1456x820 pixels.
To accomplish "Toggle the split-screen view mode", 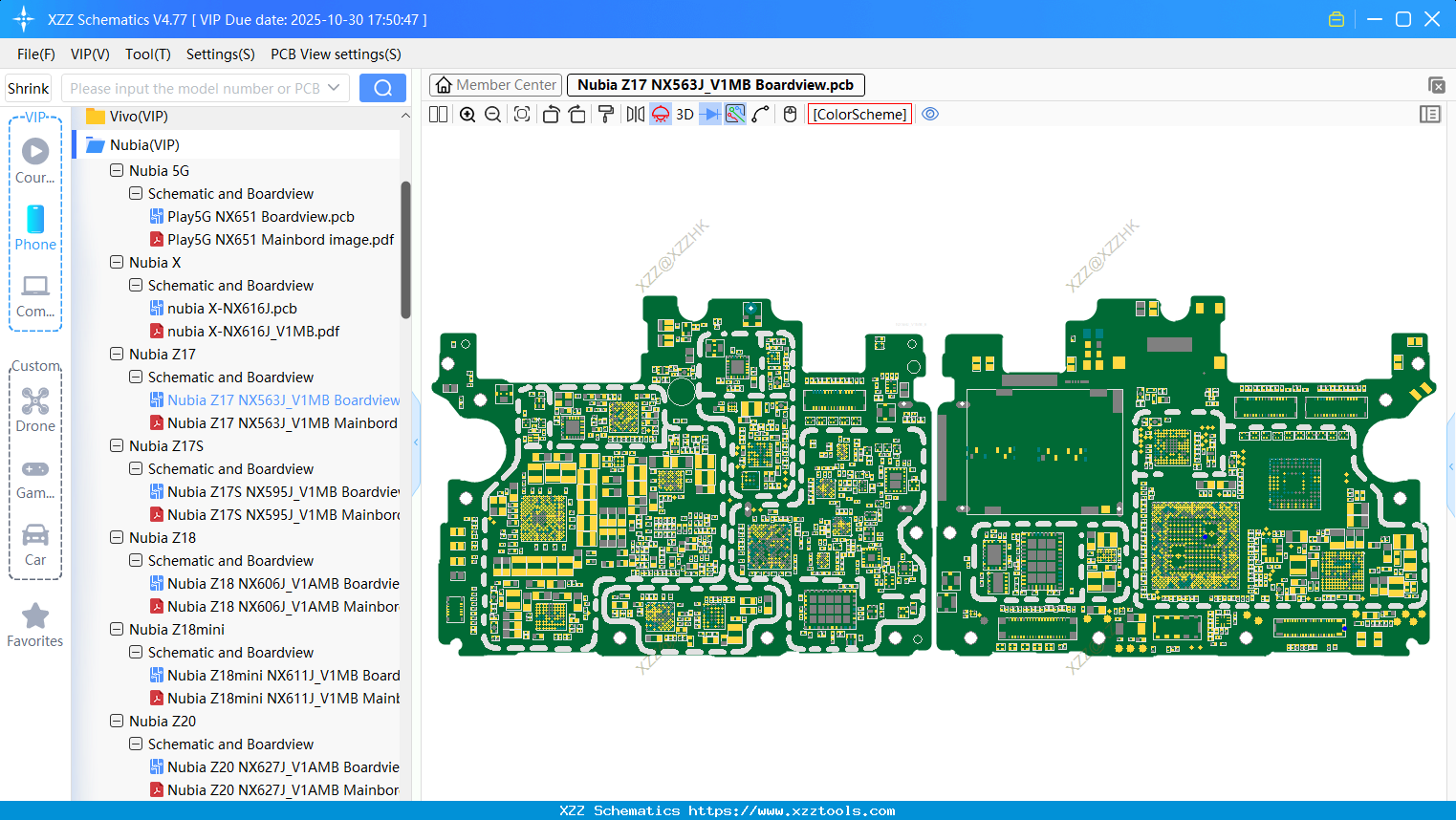I will (x=437, y=114).
